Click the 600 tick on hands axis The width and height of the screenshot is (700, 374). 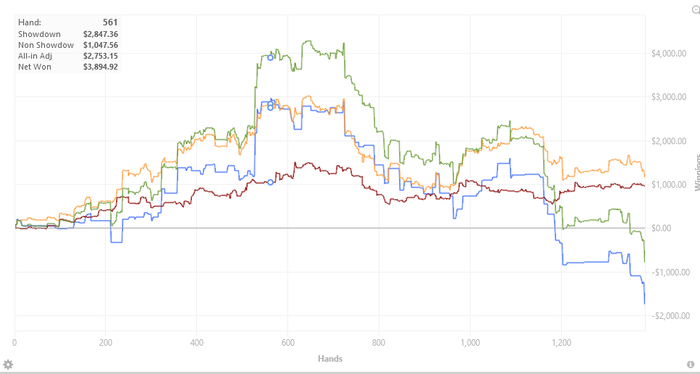(x=288, y=343)
